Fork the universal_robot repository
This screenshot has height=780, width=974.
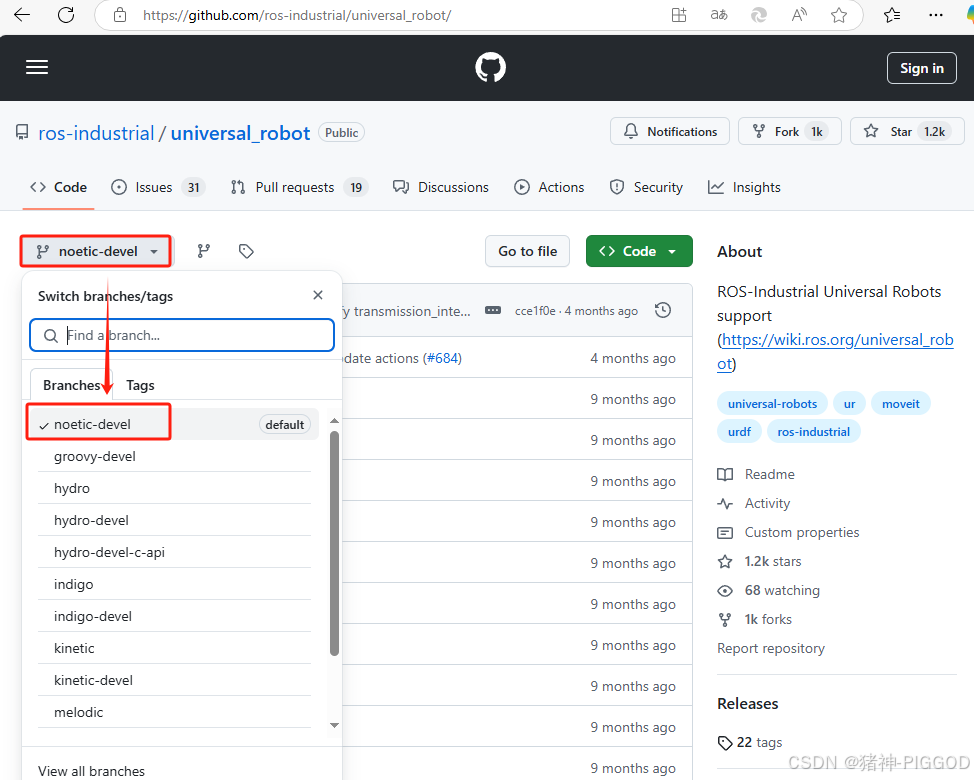click(x=790, y=131)
